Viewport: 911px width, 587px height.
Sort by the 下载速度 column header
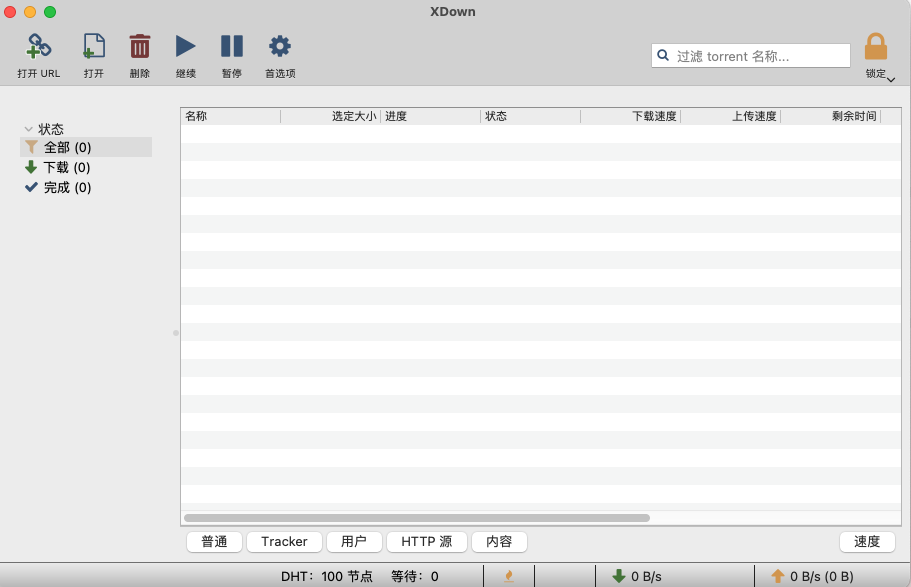coord(630,116)
